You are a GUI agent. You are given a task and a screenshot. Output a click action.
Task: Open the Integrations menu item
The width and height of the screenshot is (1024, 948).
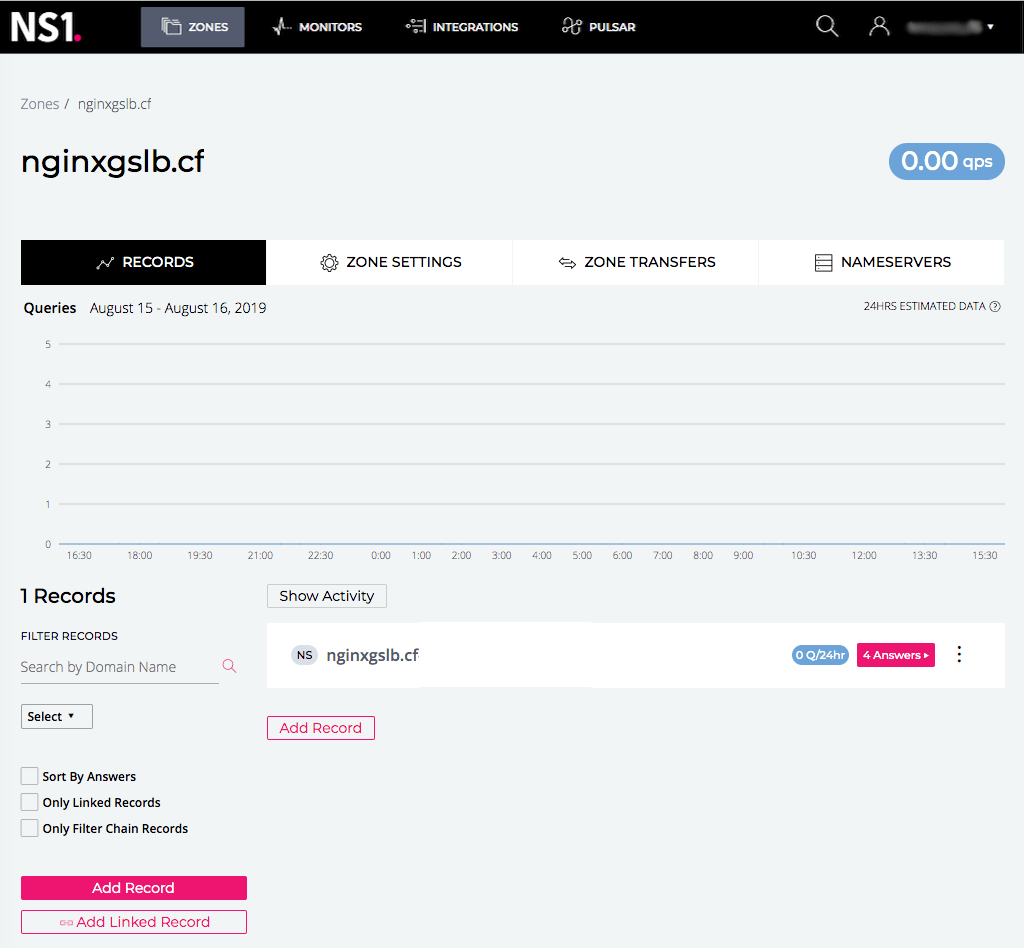coord(461,27)
